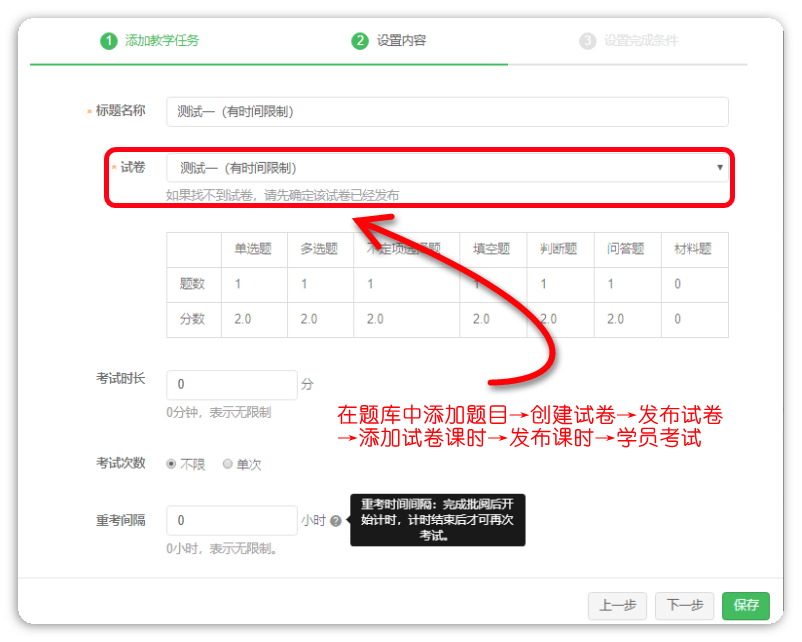Go back with 上一步 button
The height and width of the screenshot is (642, 802).
click(x=618, y=605)
